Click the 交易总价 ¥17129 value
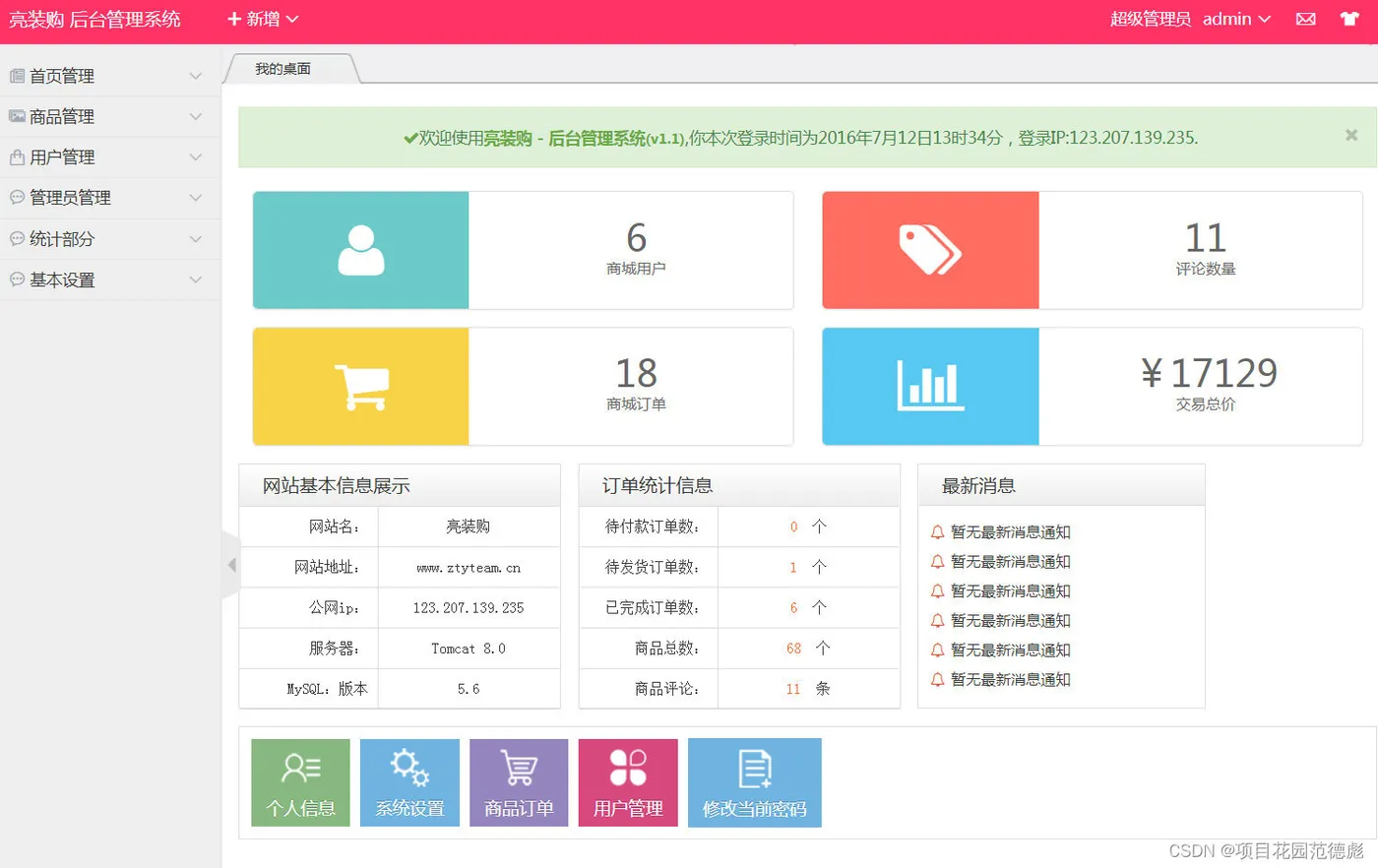The image size is (1378, 868). (1210, 373)
